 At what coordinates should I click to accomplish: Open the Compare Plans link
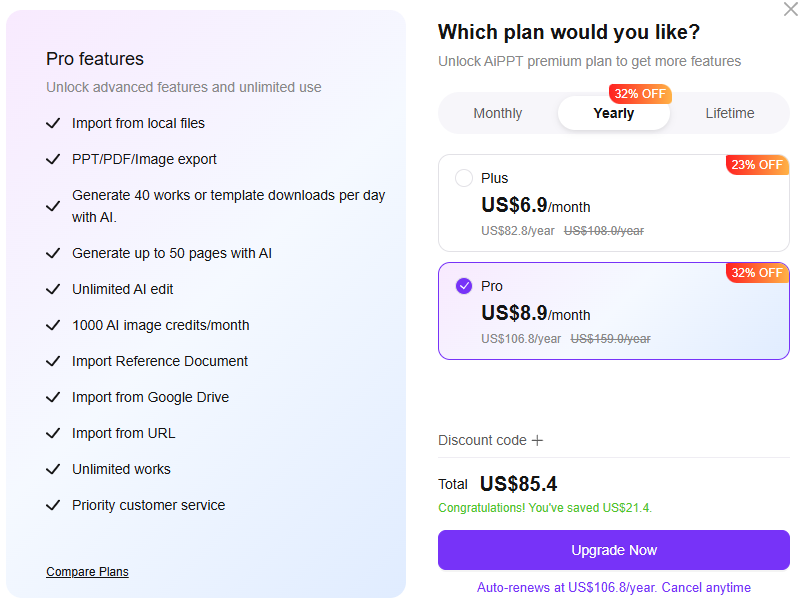click(86, 571)
